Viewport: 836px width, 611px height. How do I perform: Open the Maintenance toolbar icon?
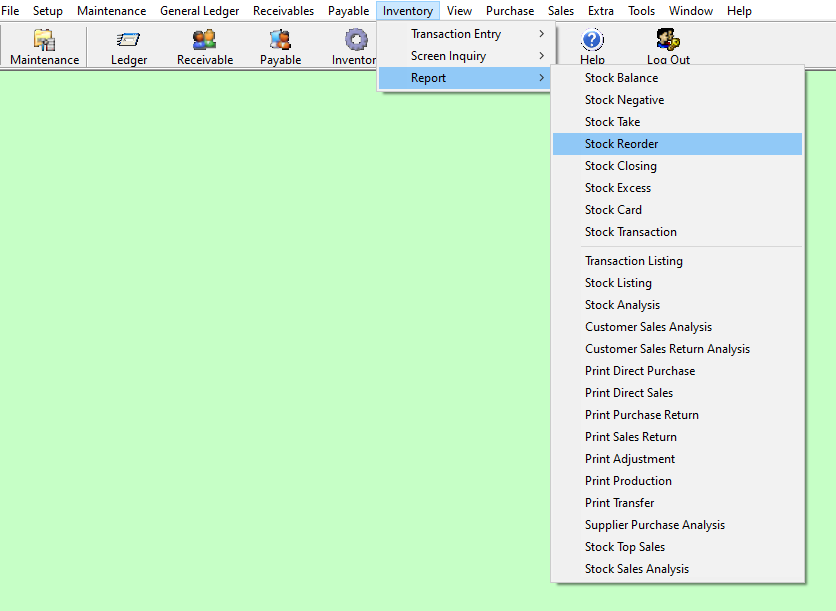44,47
